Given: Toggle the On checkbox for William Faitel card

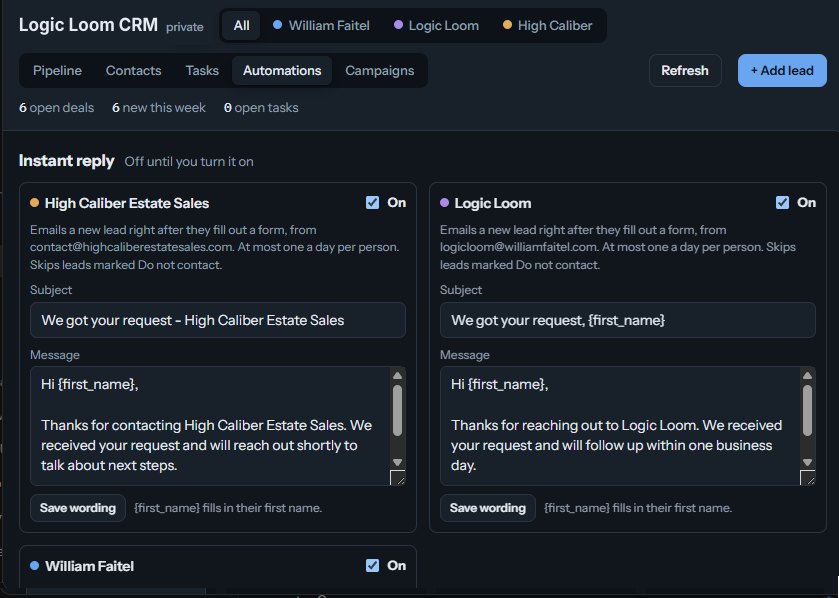Looking at the screenshot, I should tap(372, 565).
